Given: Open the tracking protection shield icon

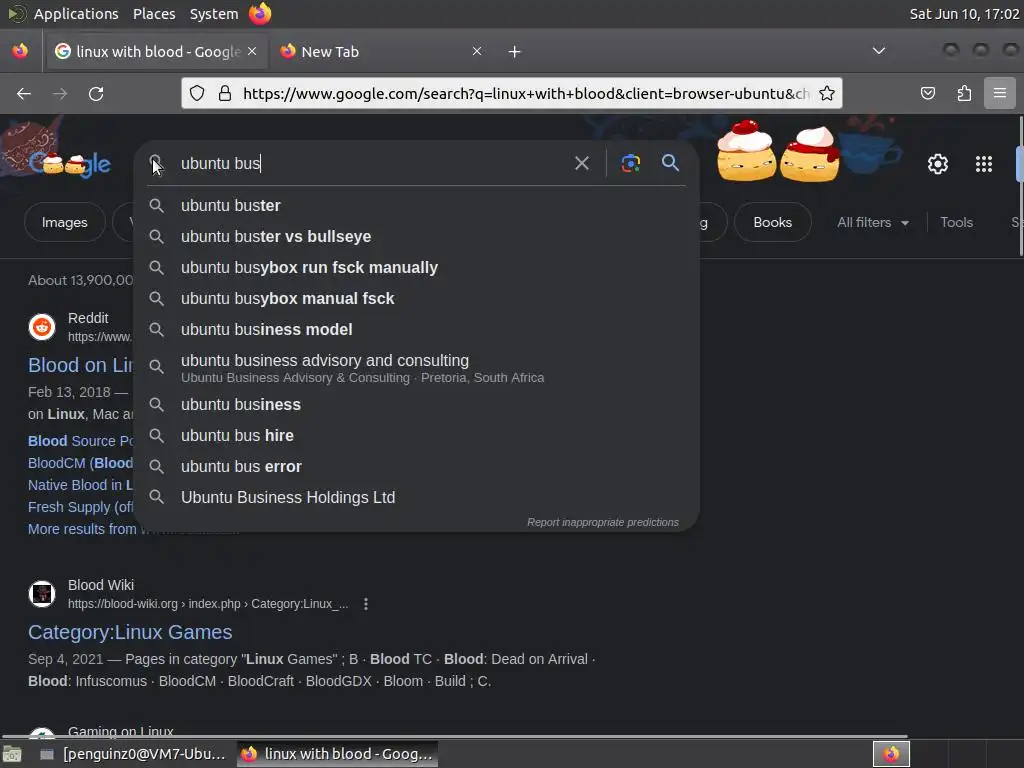Looking at the screenshot, I should click(197, 93).
